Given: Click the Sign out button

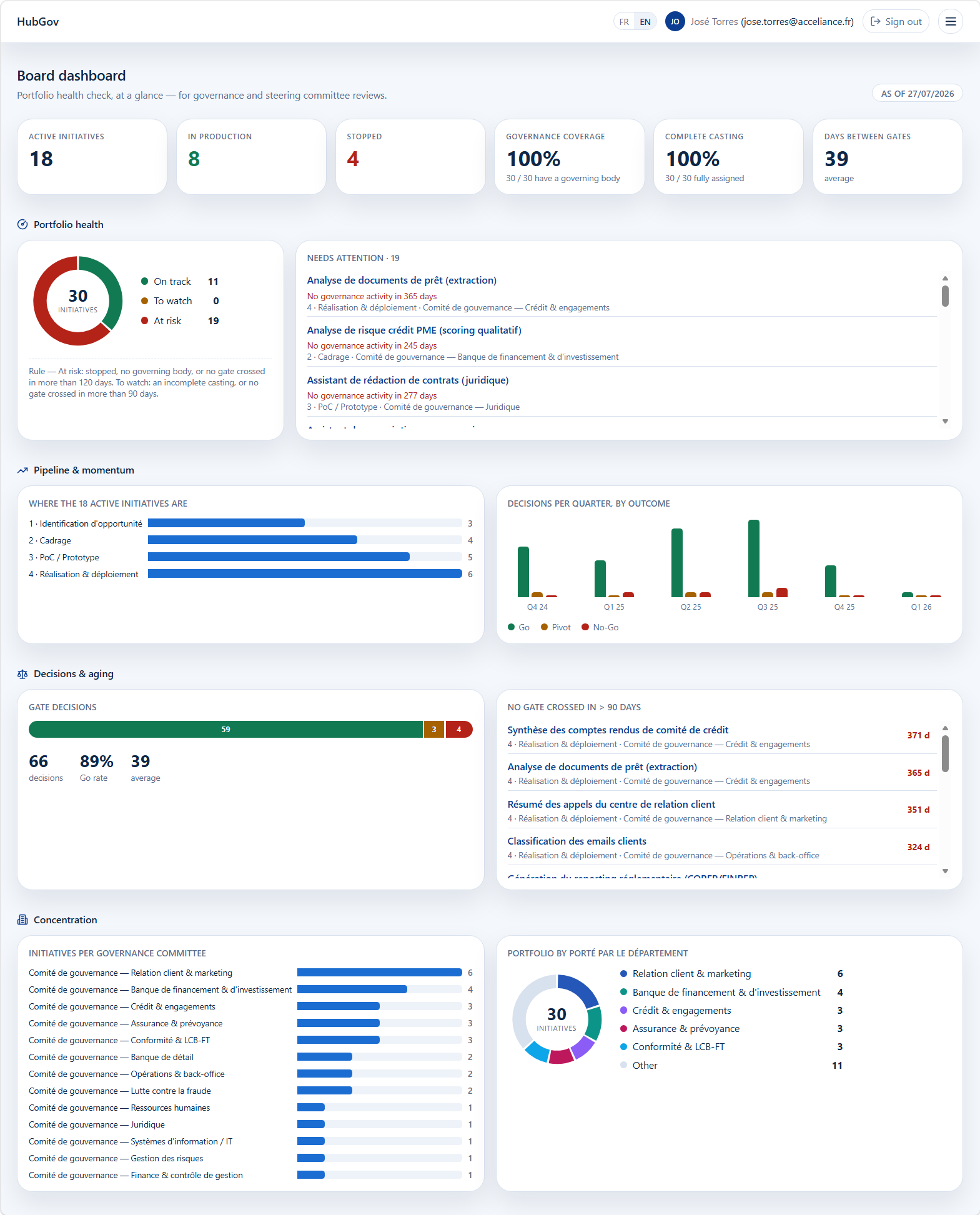Looking at the screenshot, I should (x=896, y=22).
